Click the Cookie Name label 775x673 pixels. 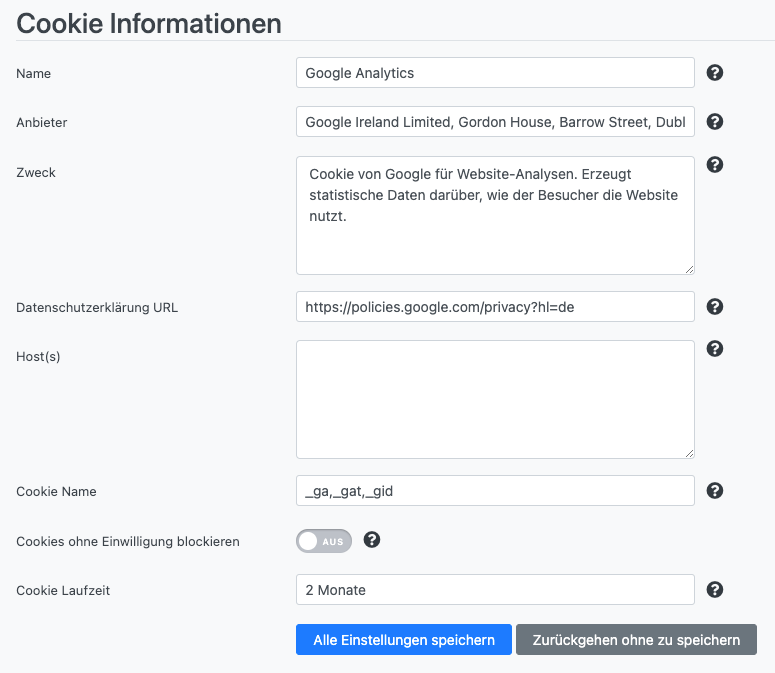click(56, 492)
